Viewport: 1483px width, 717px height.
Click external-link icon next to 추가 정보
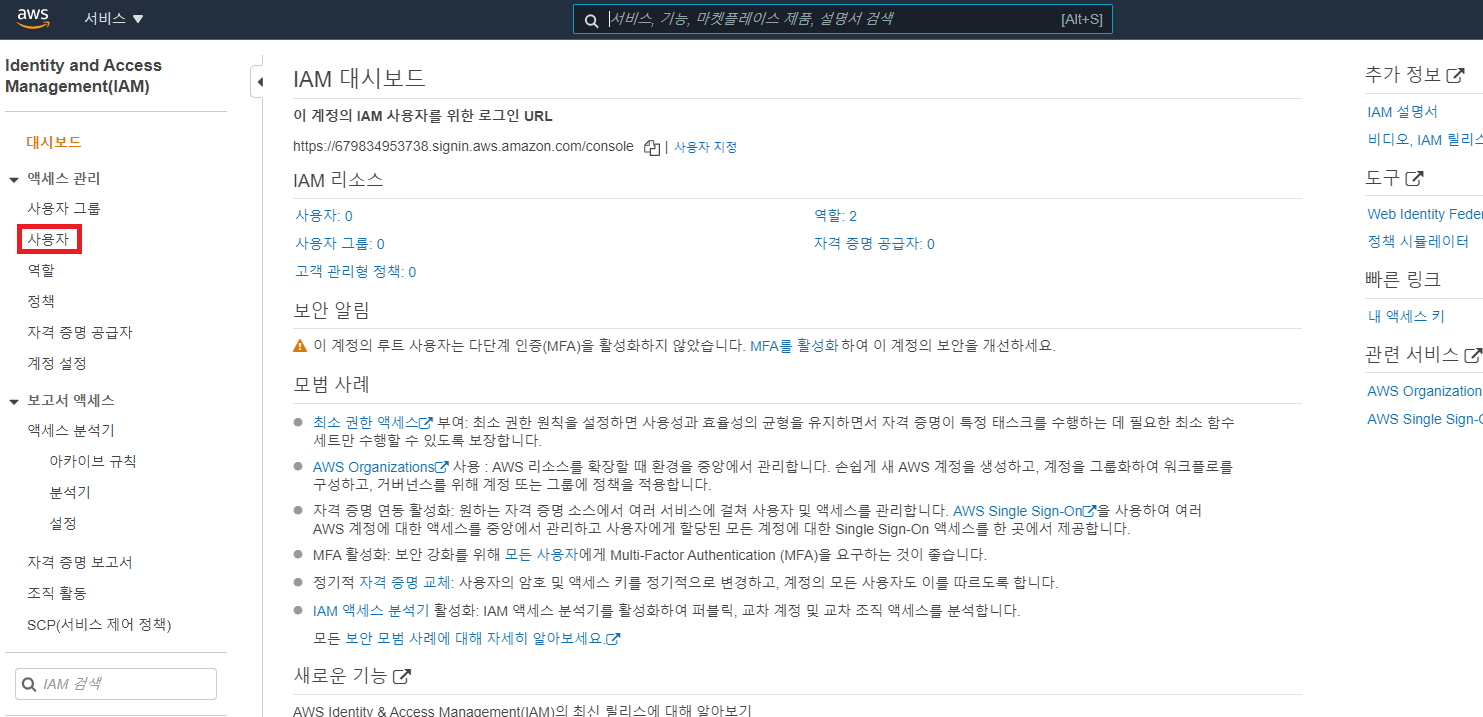pos(1457,75)
